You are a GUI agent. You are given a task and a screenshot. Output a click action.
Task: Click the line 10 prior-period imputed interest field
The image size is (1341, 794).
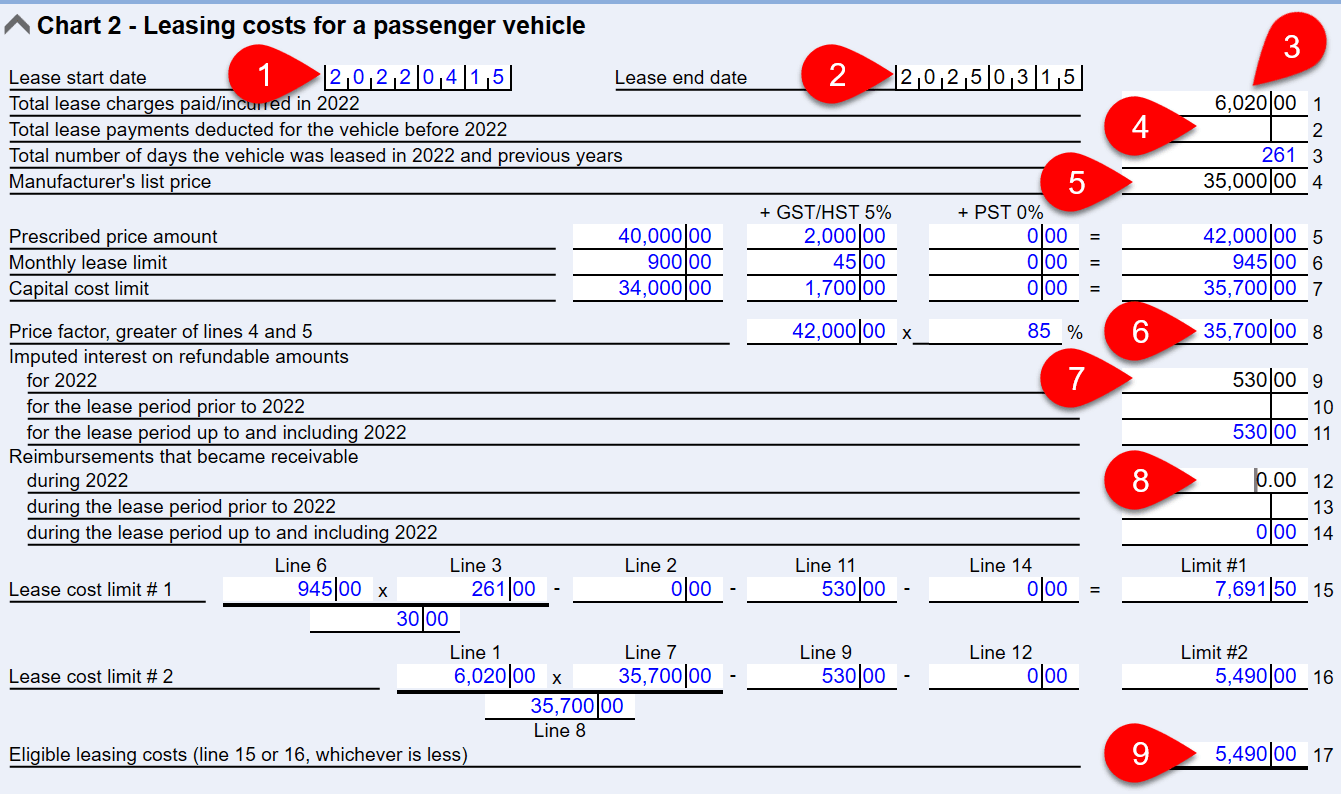pyautogui.click(x=1214, y=406)
